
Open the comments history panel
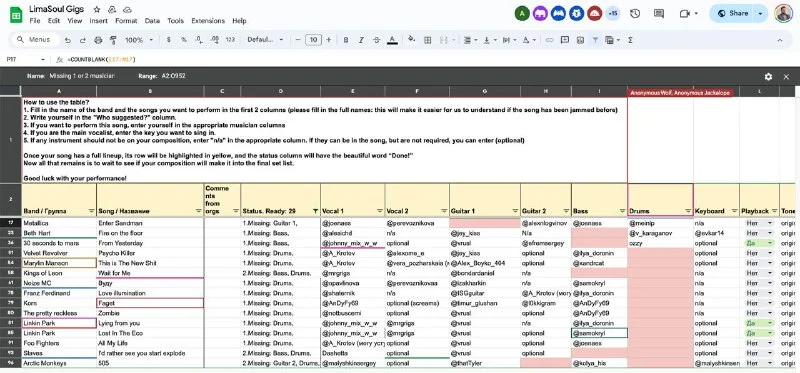tap(659, 14)
